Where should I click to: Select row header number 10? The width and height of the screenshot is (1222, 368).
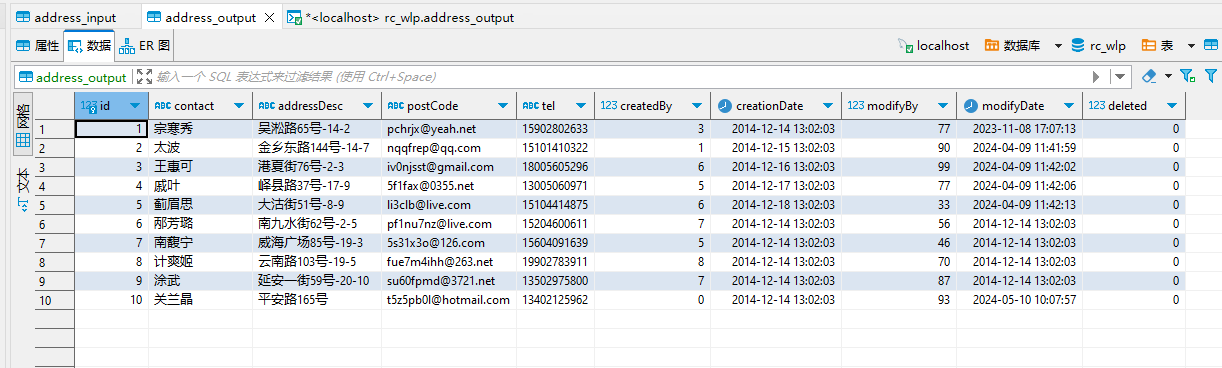[x=55, y=300]
